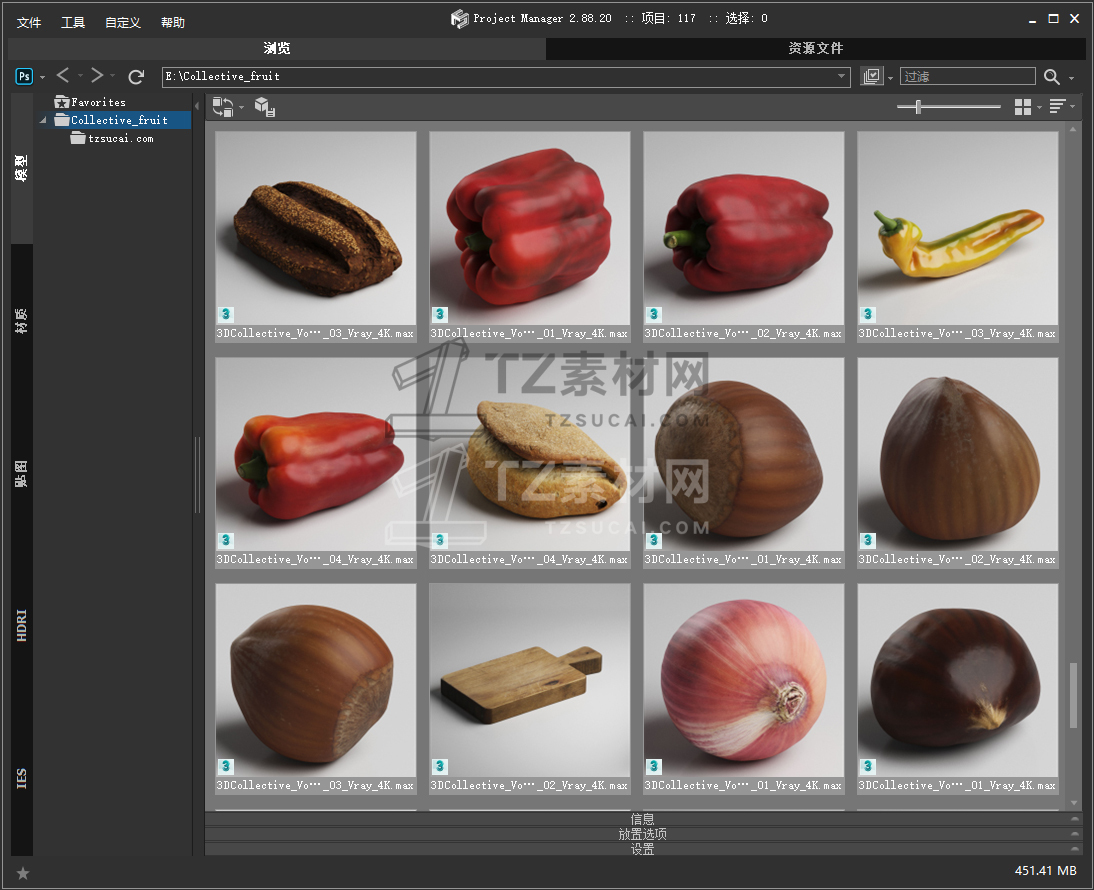Select the red onion model thumbnail

[743, 680]
